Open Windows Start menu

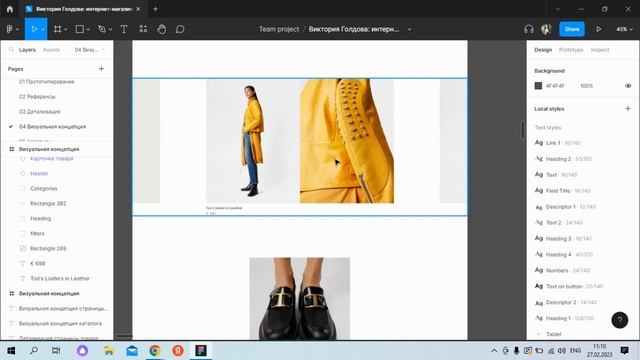[x=11, y=350]
